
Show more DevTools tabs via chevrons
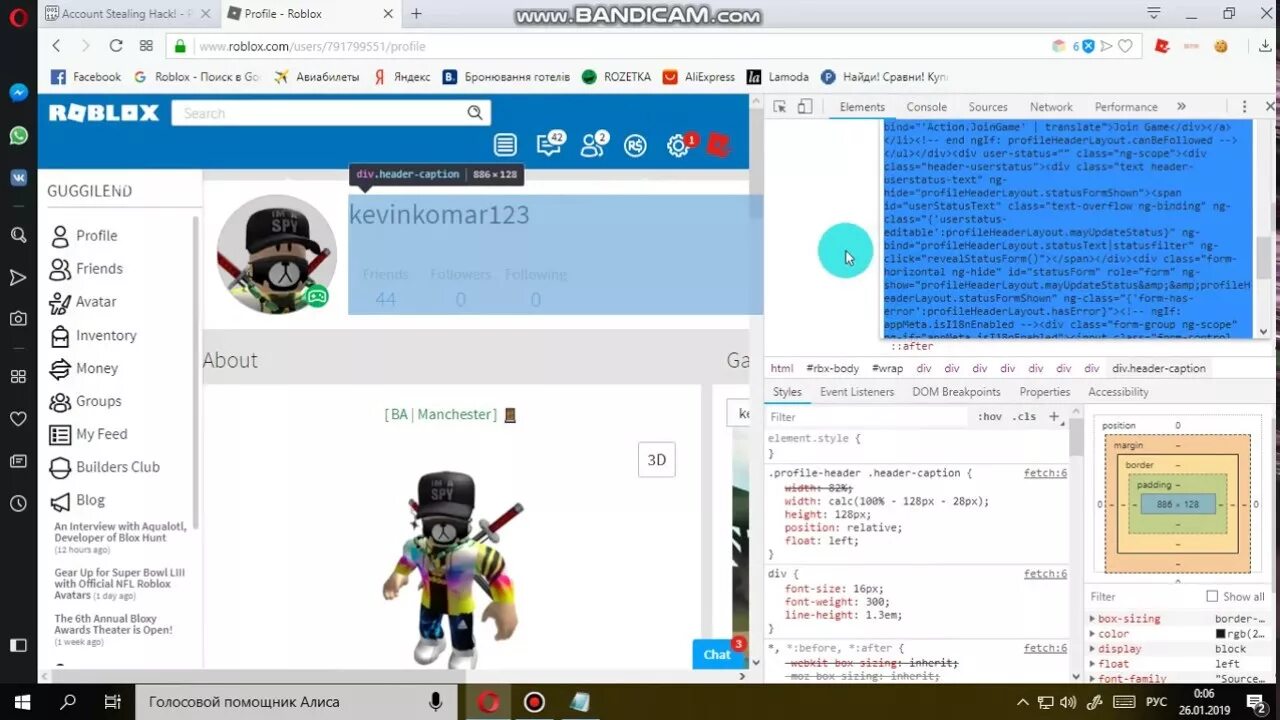coord(1181,106)
